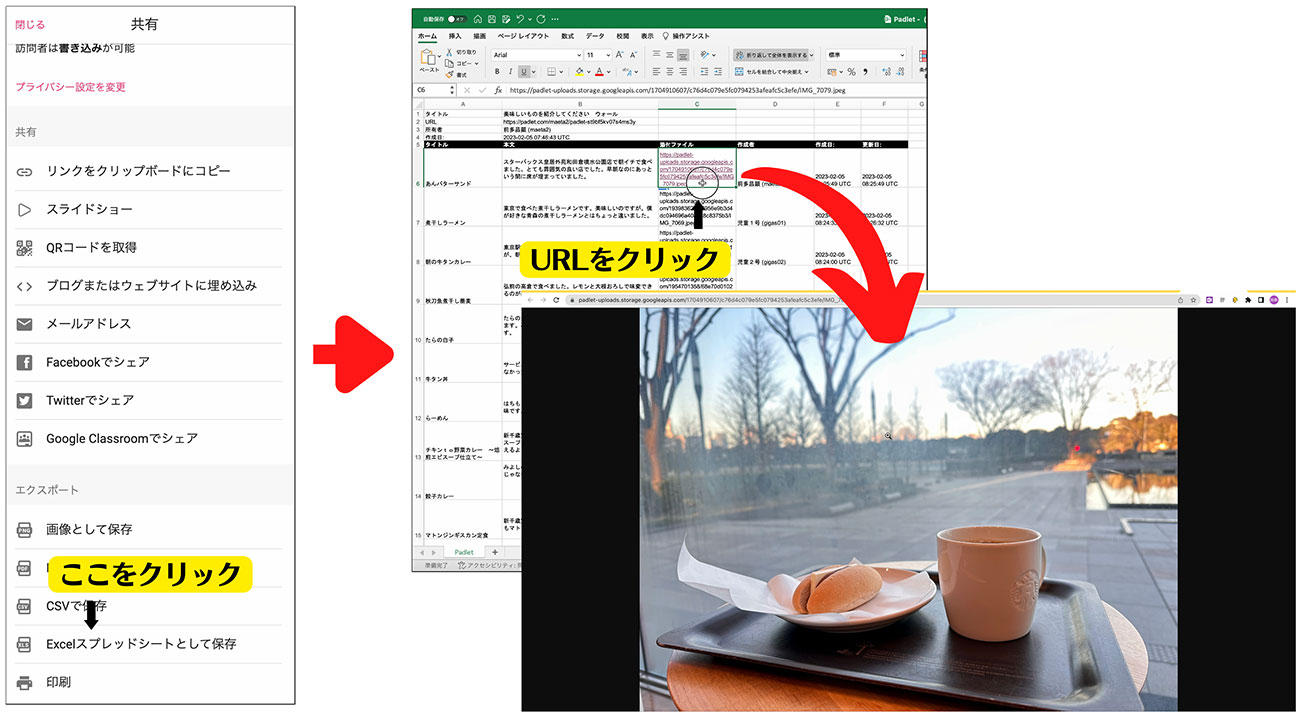Redo the action in Excel title bar
1300x717 pixels.
541,18
